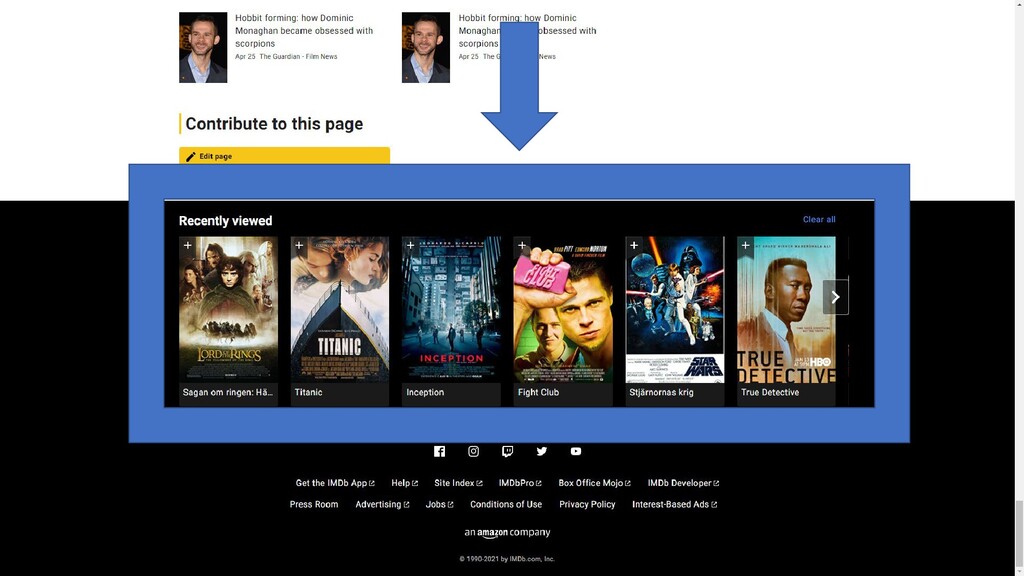Open the Inception title text
Viewport: 1024px width, 576px height.
(425, 392)
